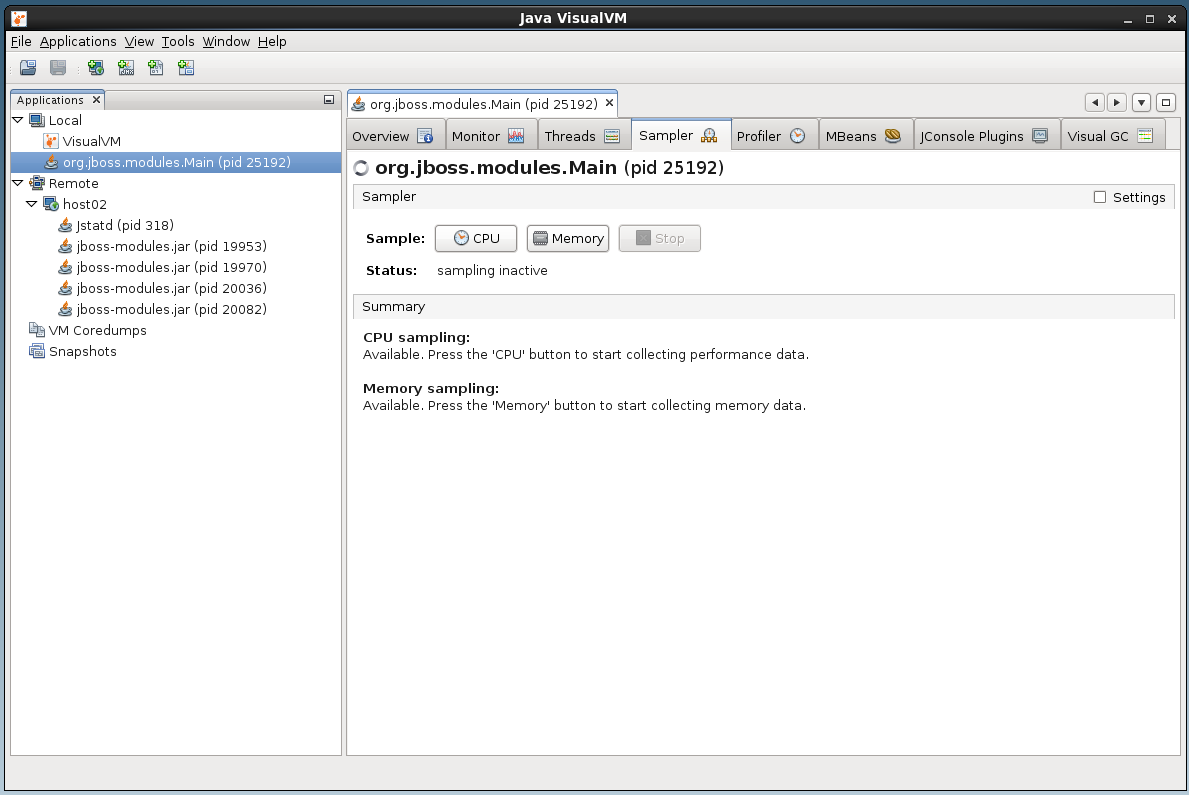This screenshot has width=1189, height=795.
Task: Select the Snapshots tree item
Action: coord(83,351)
